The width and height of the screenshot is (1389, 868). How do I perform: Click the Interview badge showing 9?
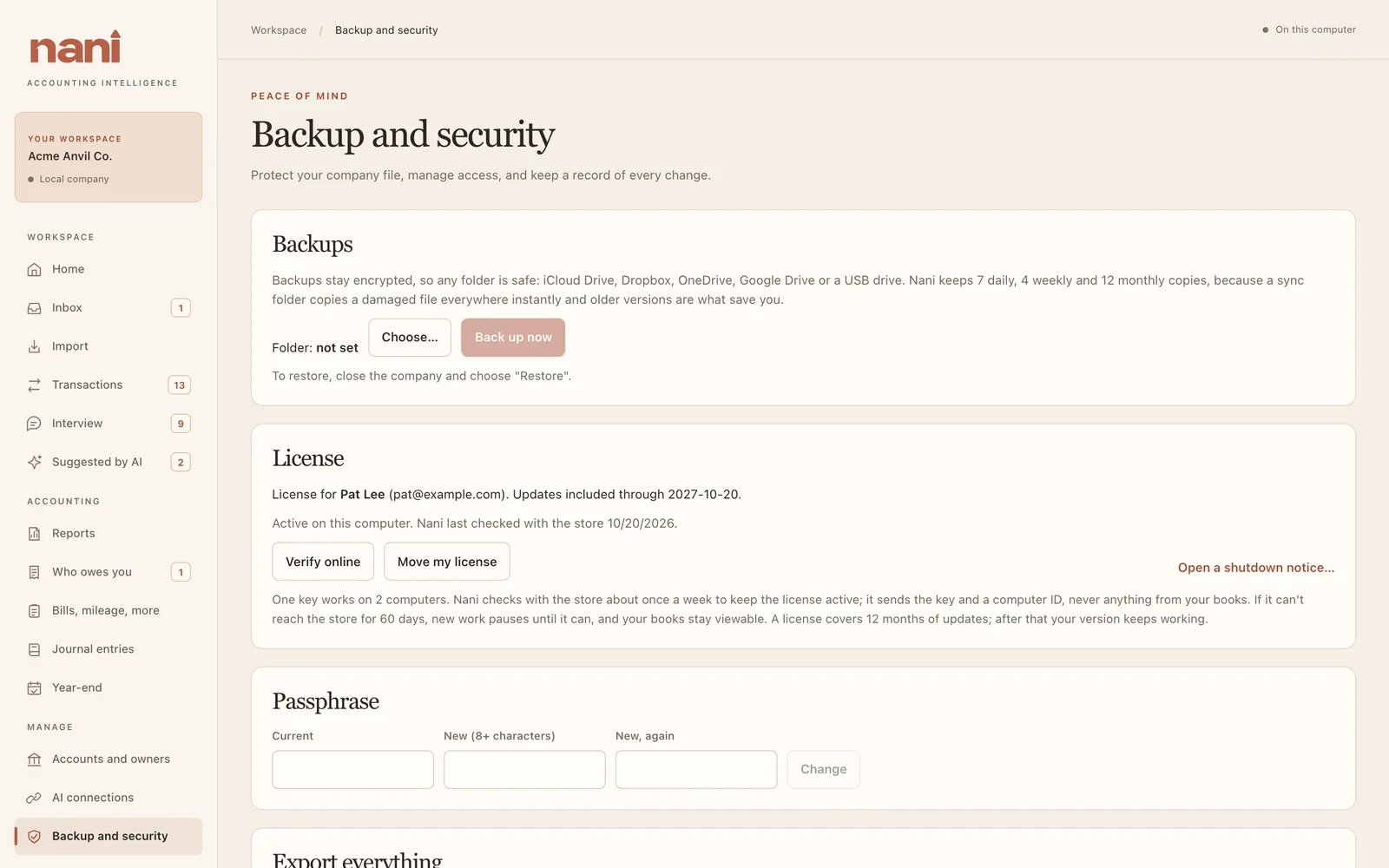181,424
